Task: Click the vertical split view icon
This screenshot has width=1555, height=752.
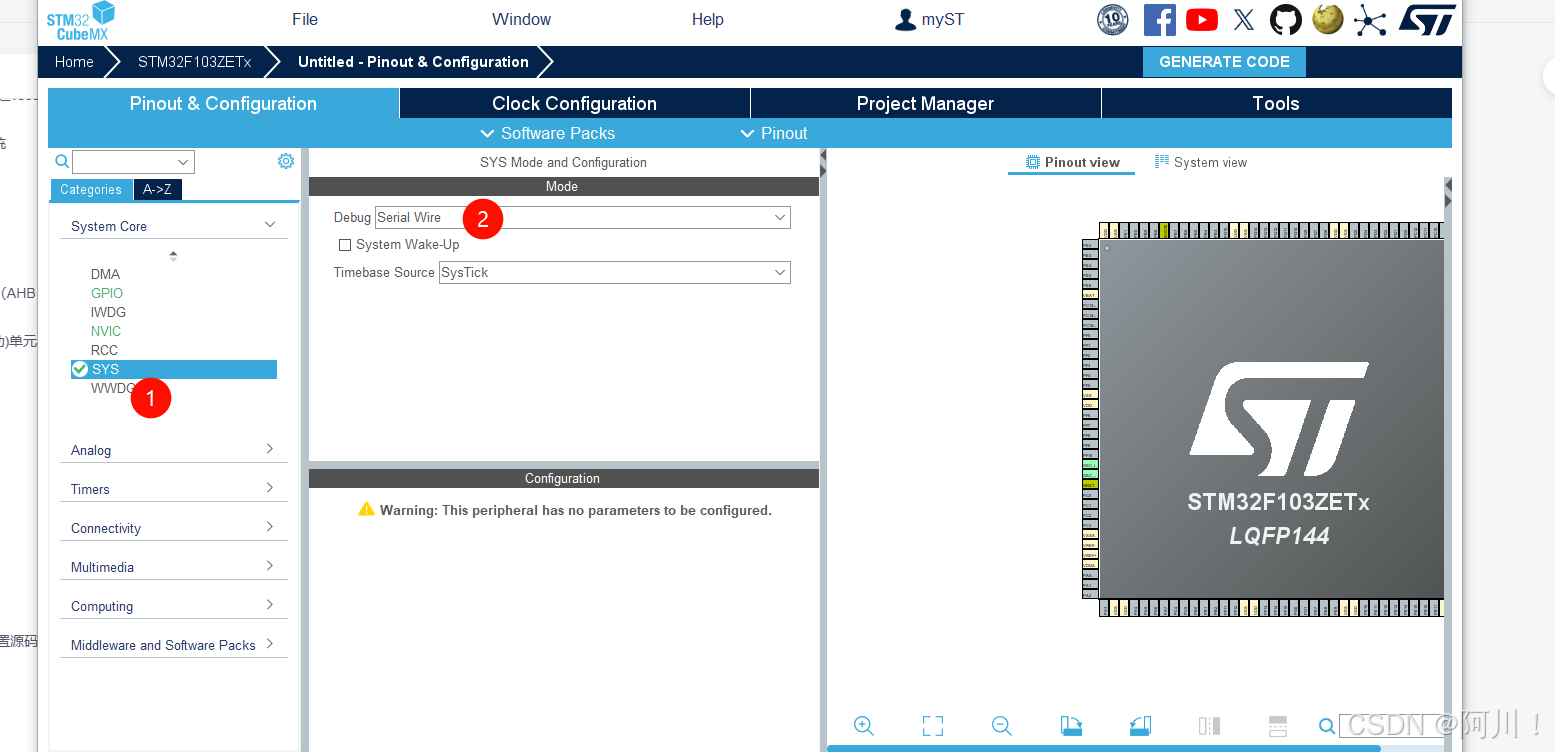Action: click(1209, 726)
